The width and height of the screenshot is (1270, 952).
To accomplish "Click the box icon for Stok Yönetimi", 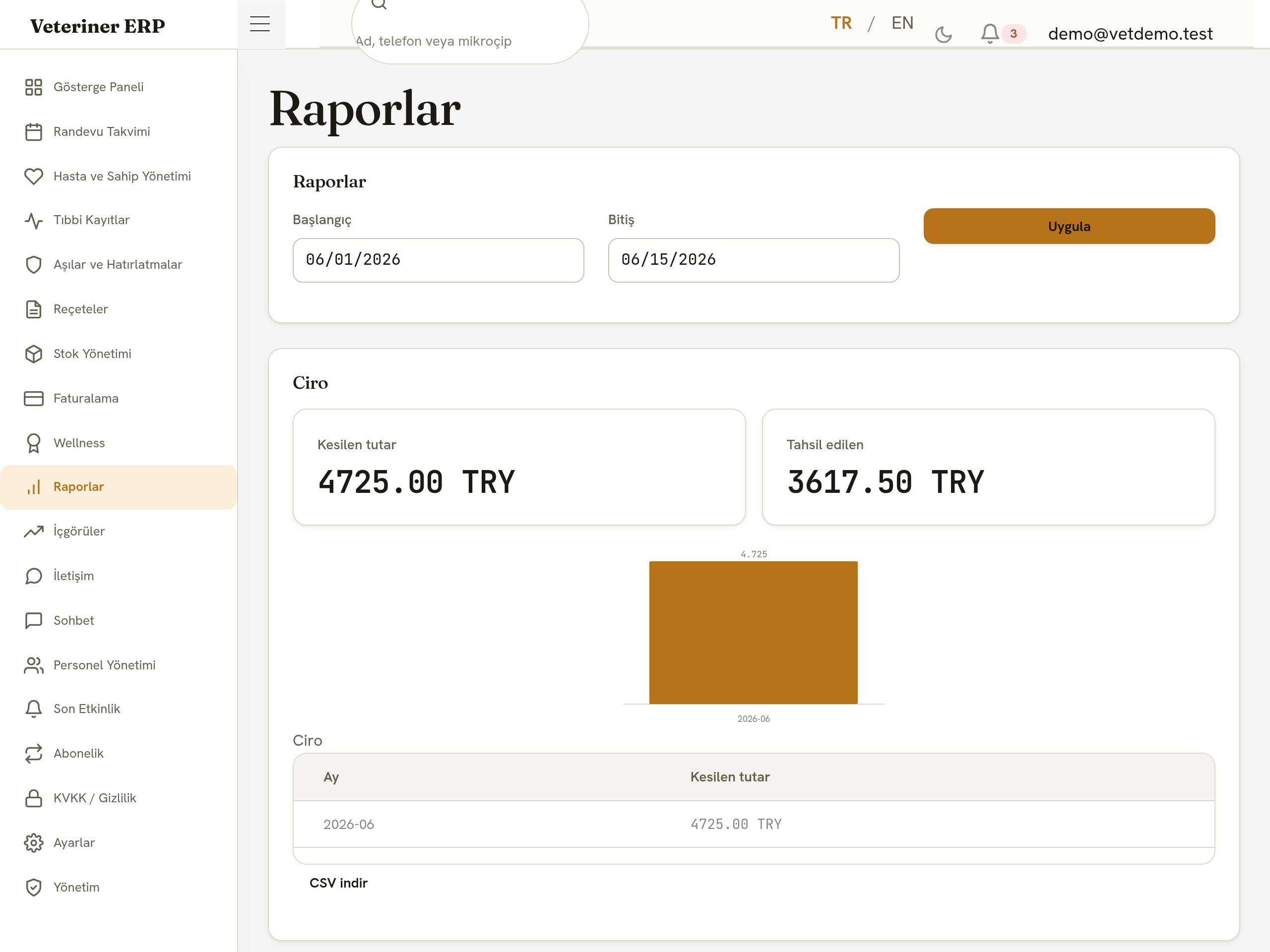I will [x=33, y=354].
